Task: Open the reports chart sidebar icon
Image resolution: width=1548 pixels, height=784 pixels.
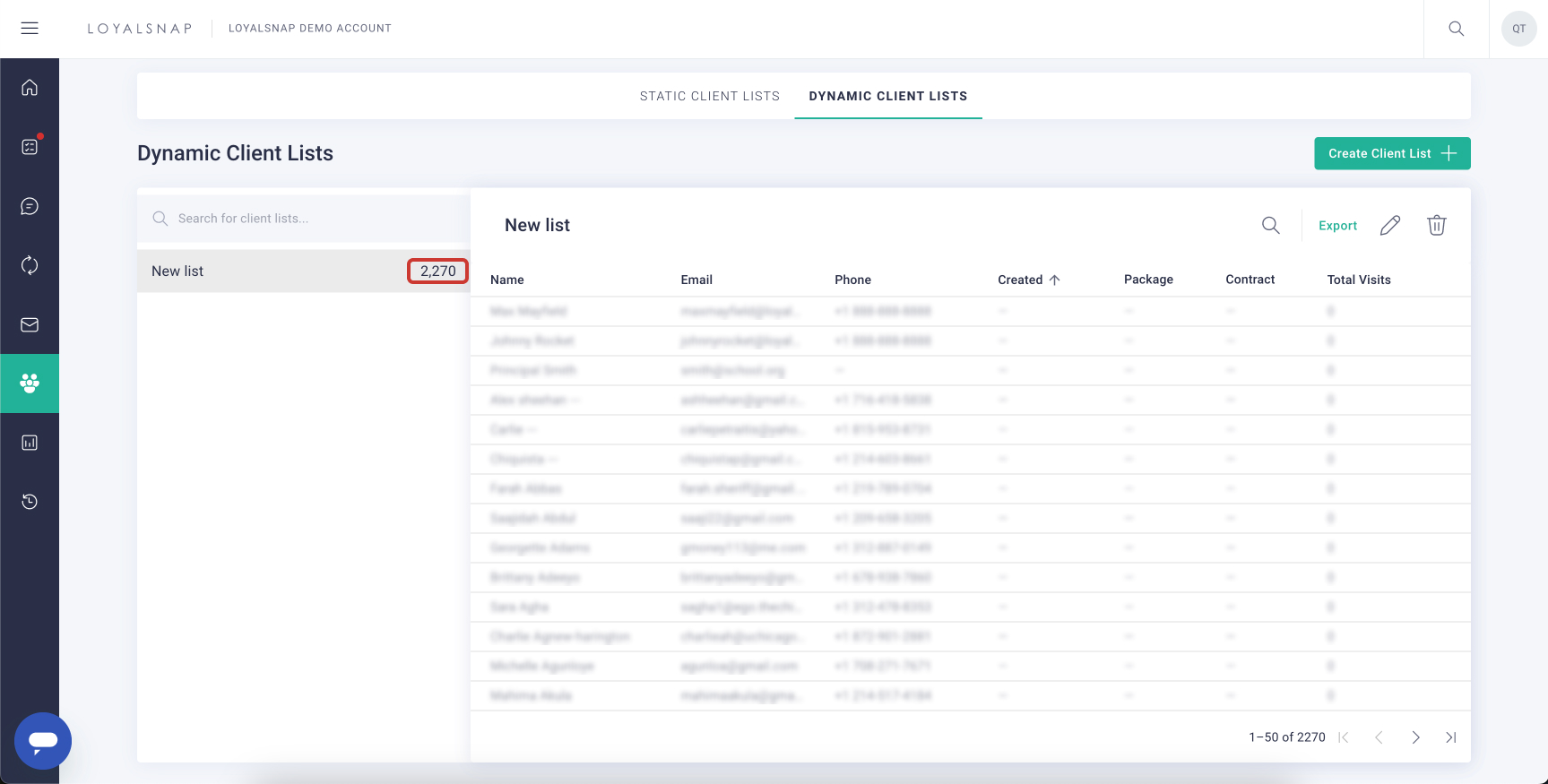Action: tap(30, 443)
